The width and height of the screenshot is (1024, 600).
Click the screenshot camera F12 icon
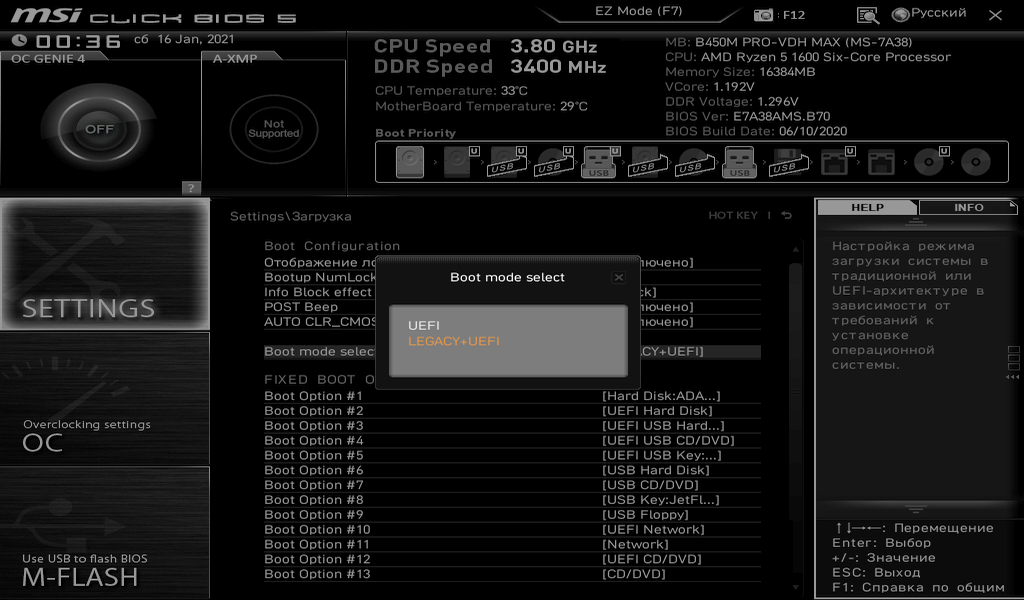765,15
